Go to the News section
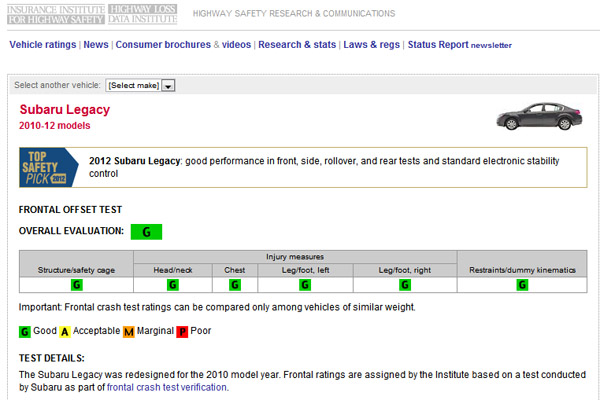The width and height of the screenshot is (600, 400). (x=96, y=45)
